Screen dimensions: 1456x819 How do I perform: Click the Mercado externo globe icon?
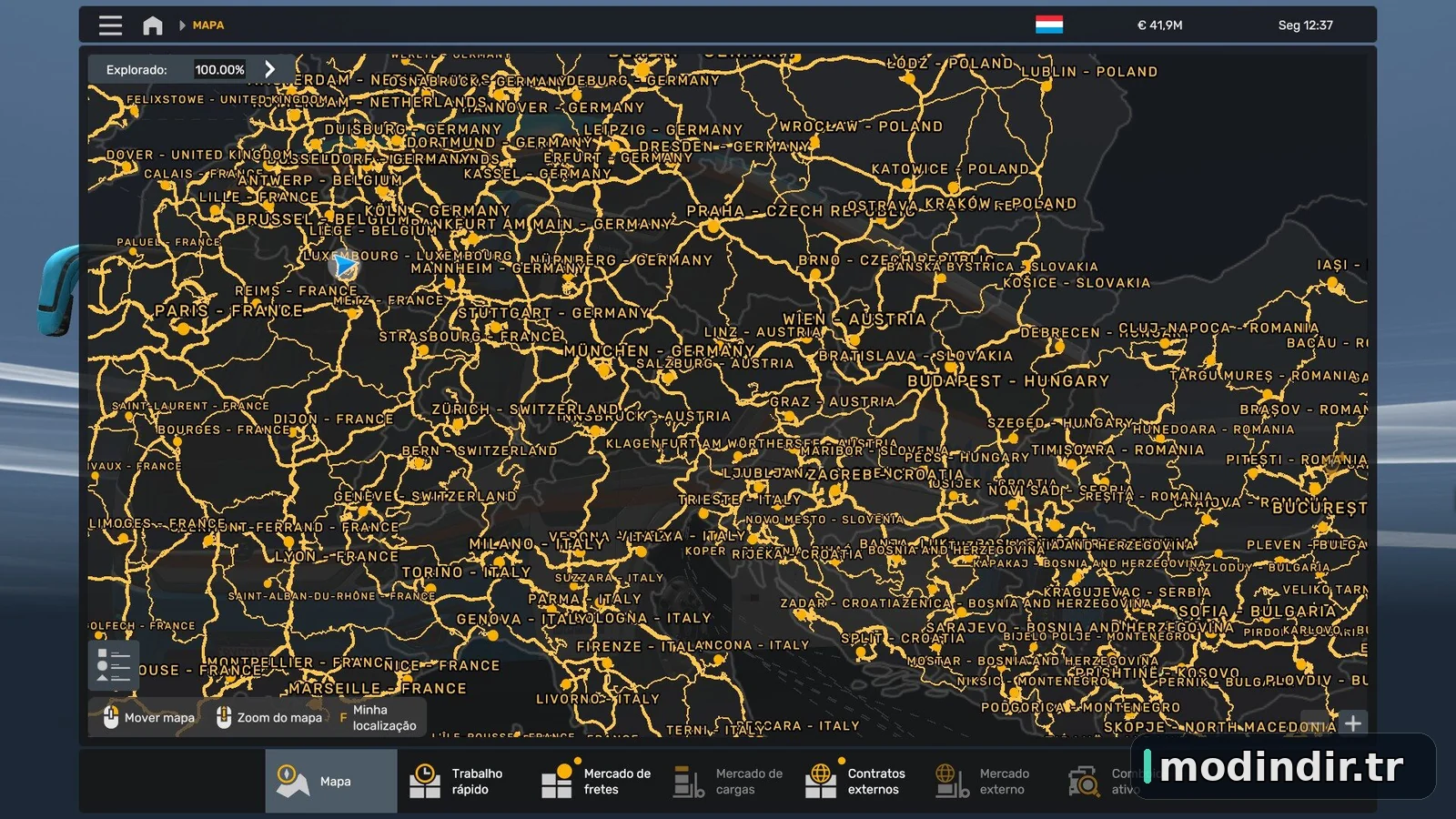click(x=953, y=781)
